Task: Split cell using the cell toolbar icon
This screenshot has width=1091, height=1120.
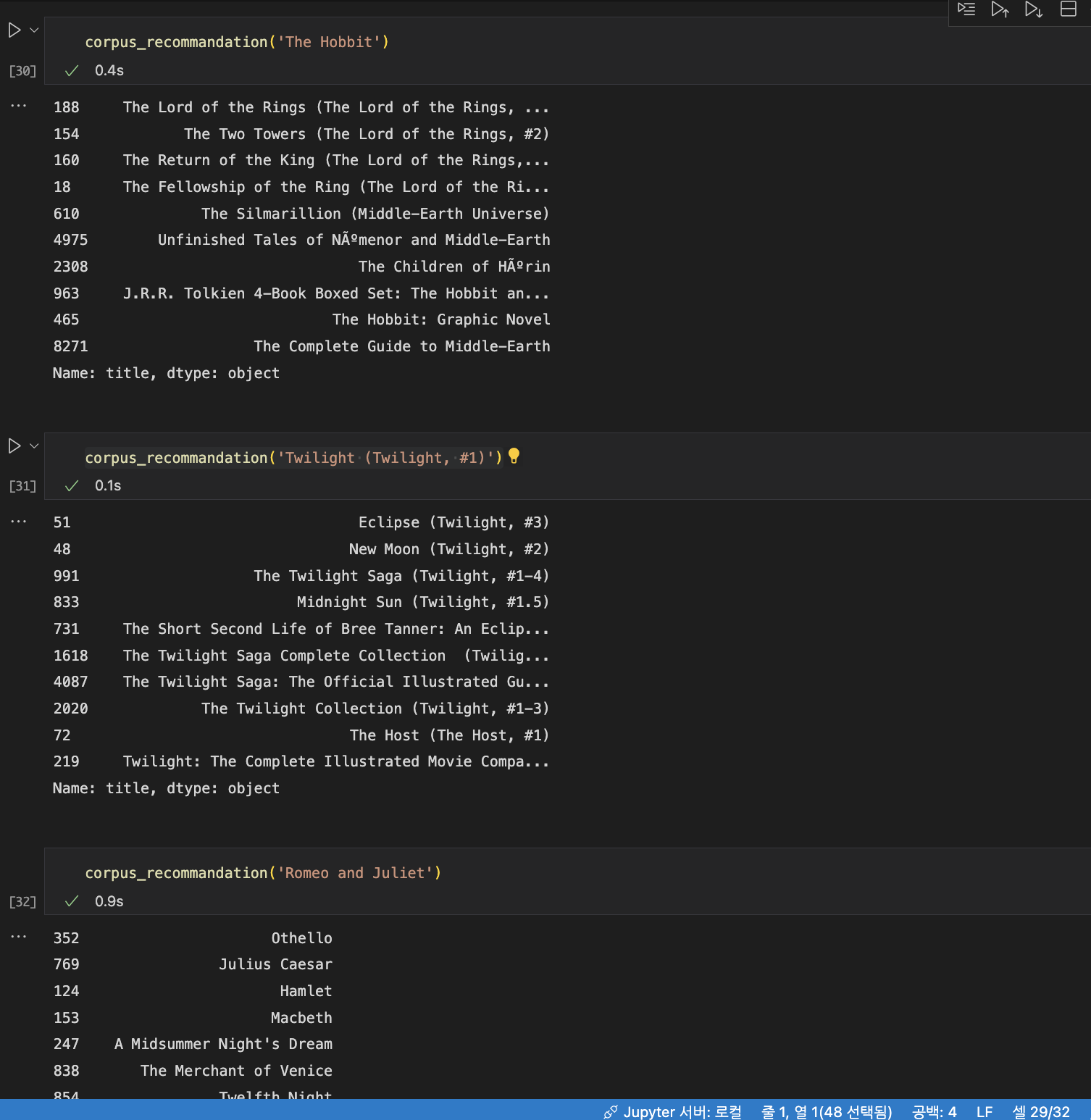Action: (x=1069, y=9)
